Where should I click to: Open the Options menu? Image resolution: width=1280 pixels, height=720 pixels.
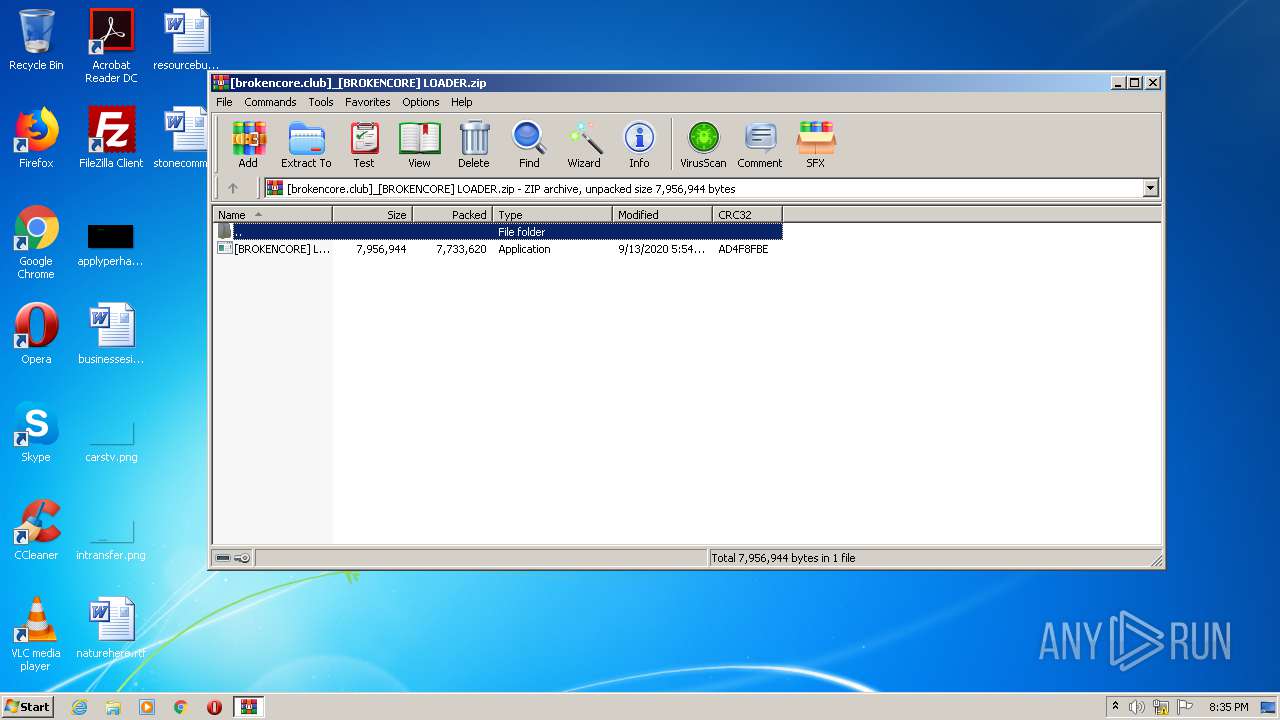[421, 102]
